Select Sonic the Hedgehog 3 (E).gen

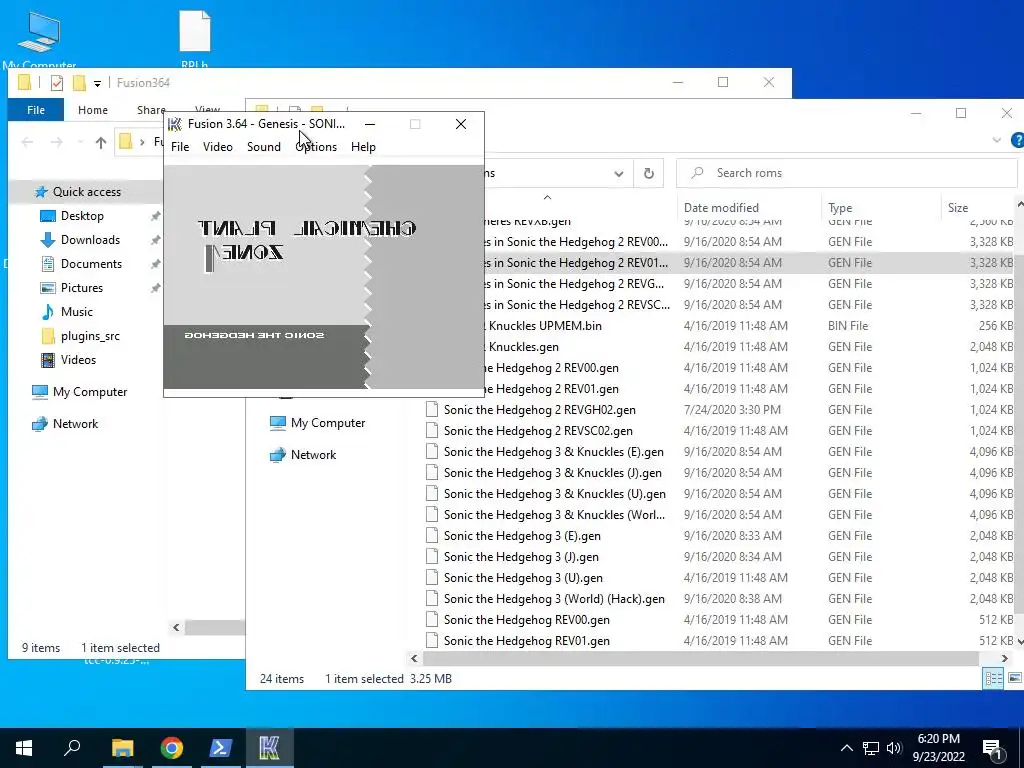click(522, 536)
